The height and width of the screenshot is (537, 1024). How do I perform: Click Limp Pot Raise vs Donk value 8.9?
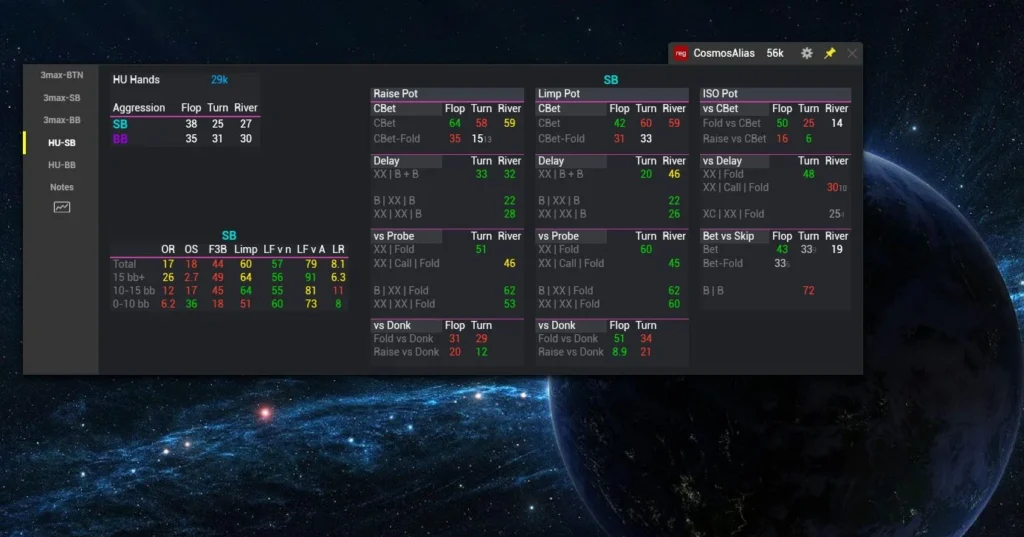[x=619, y=352]
